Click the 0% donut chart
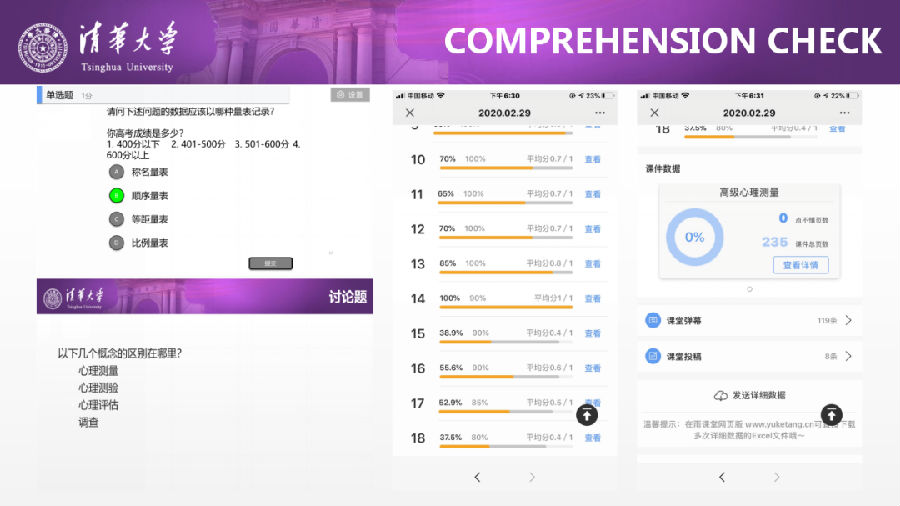The width and height of the screenshot is (900, 506). click(x=694, y=238)
